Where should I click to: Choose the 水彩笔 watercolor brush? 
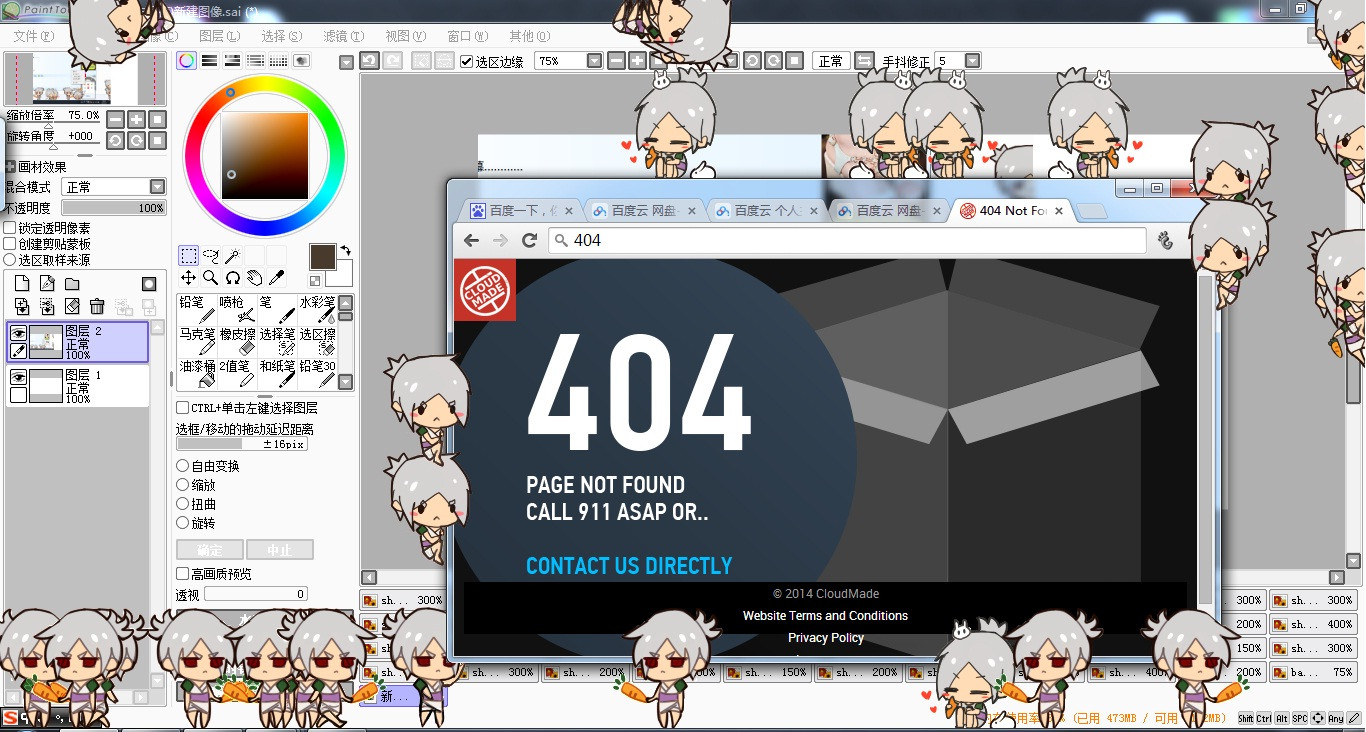tap(317, 309)
